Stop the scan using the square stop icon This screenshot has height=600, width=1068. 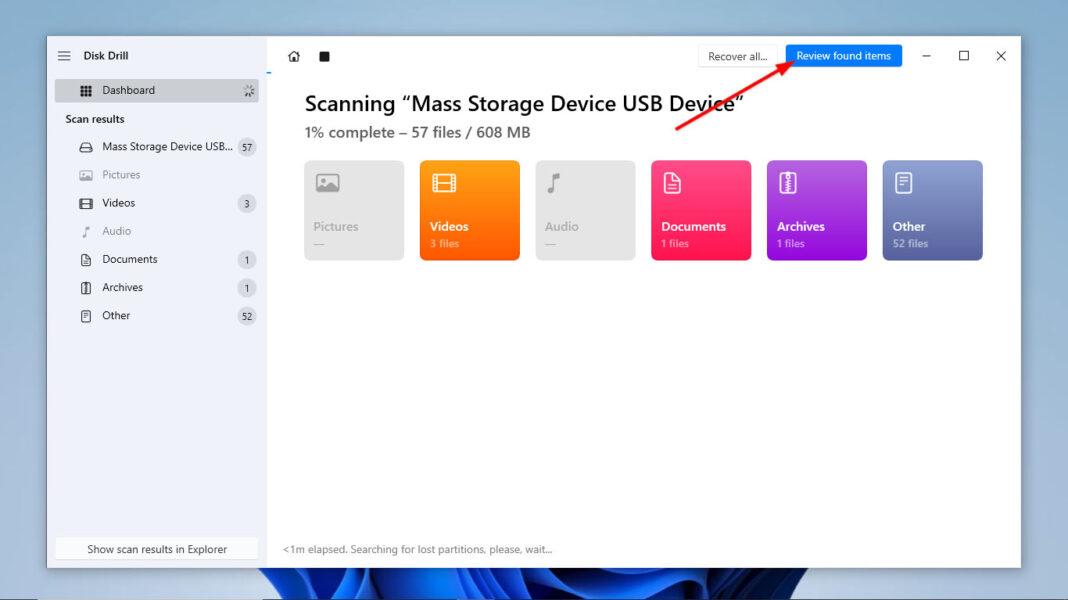point(324,57)
